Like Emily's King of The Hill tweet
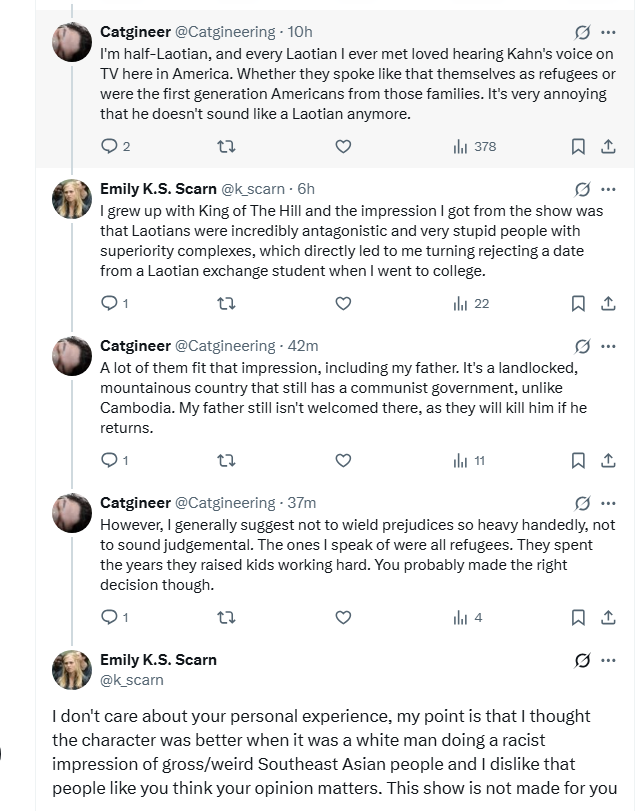Viewport: 636px width, 811px height. coord(343,304)
